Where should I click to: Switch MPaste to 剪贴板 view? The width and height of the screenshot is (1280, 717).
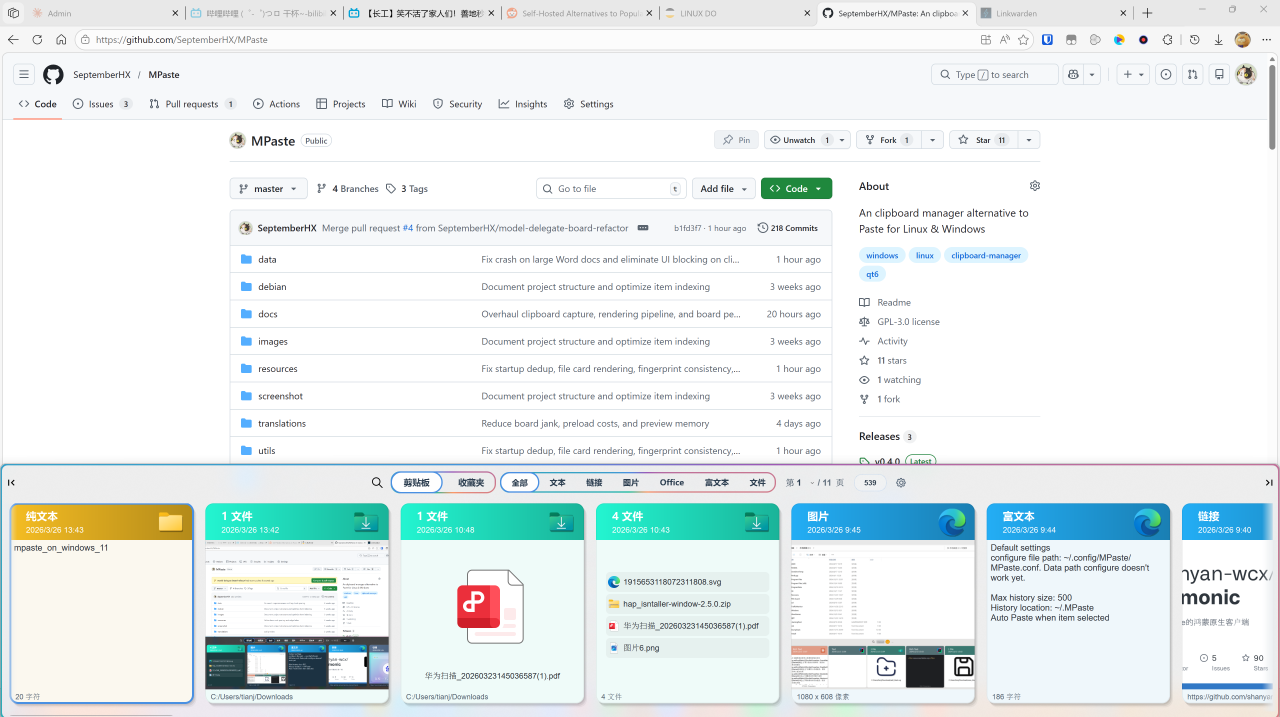[417, 483]
